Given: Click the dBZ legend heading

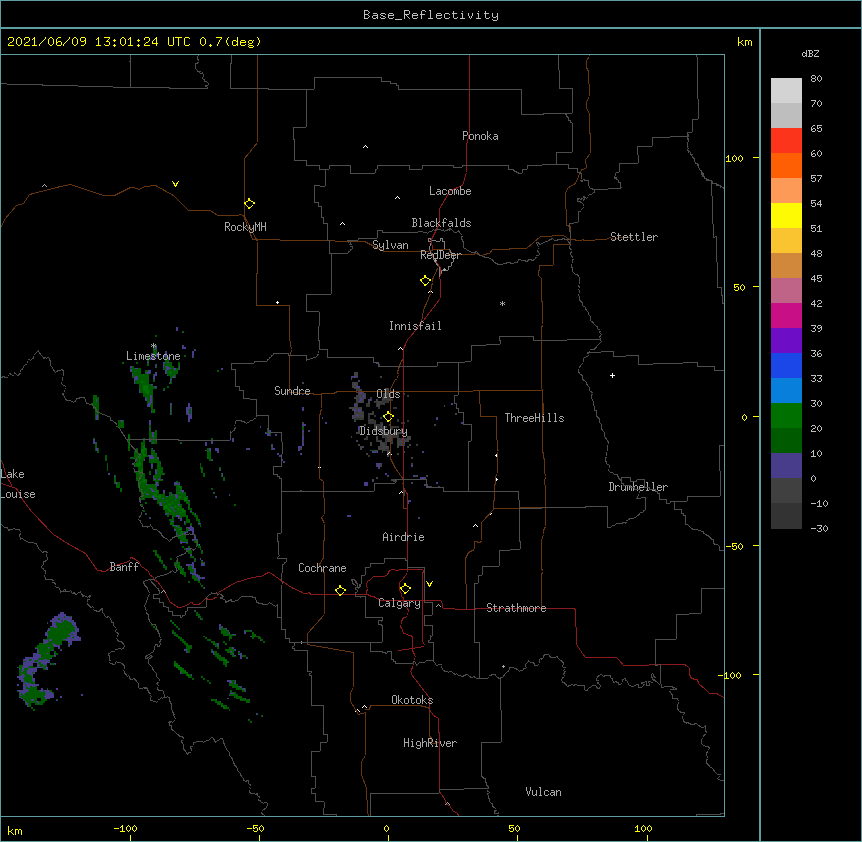Looking at the screenshot, I should pos(810,53).
